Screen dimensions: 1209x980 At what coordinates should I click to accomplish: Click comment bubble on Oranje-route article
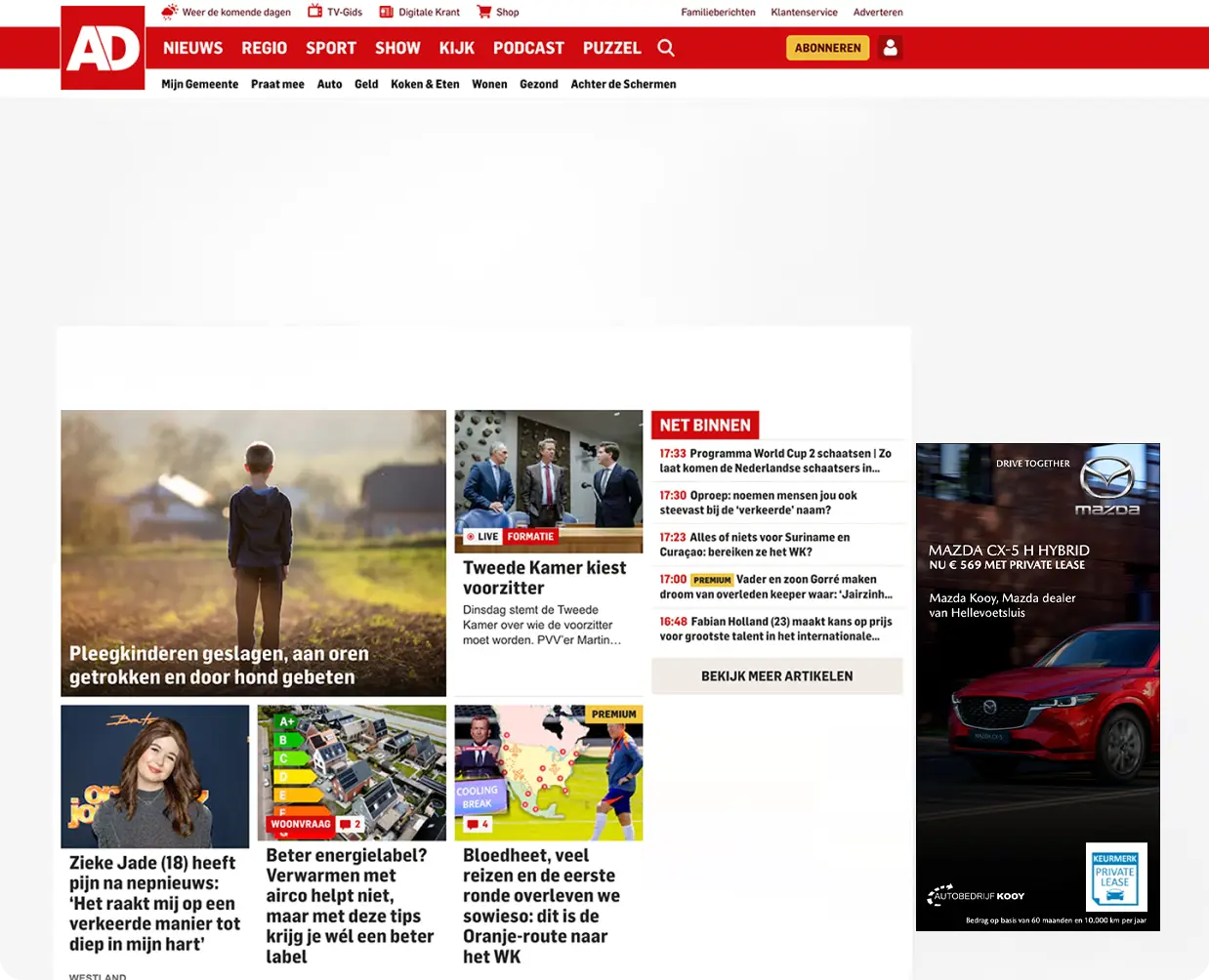click(478, 825)
